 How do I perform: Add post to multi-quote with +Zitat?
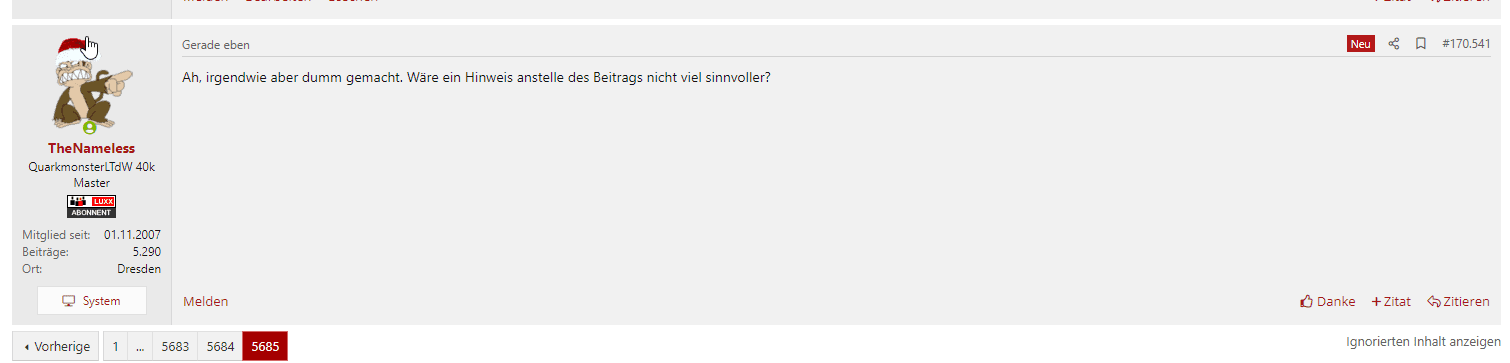tap(1391, 301)
